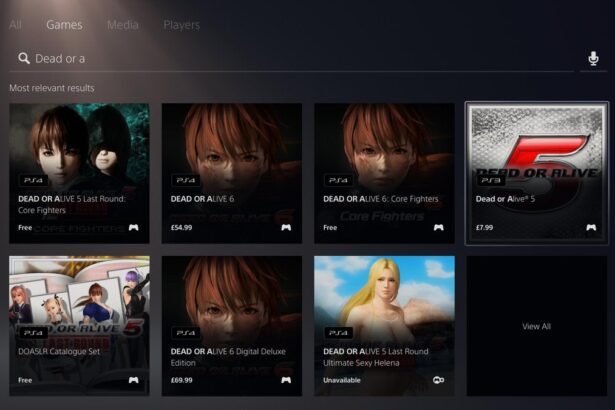The width and height of the screenshot is (615, 410).
Task: Open the View All tile
Action: click(537, 326)
